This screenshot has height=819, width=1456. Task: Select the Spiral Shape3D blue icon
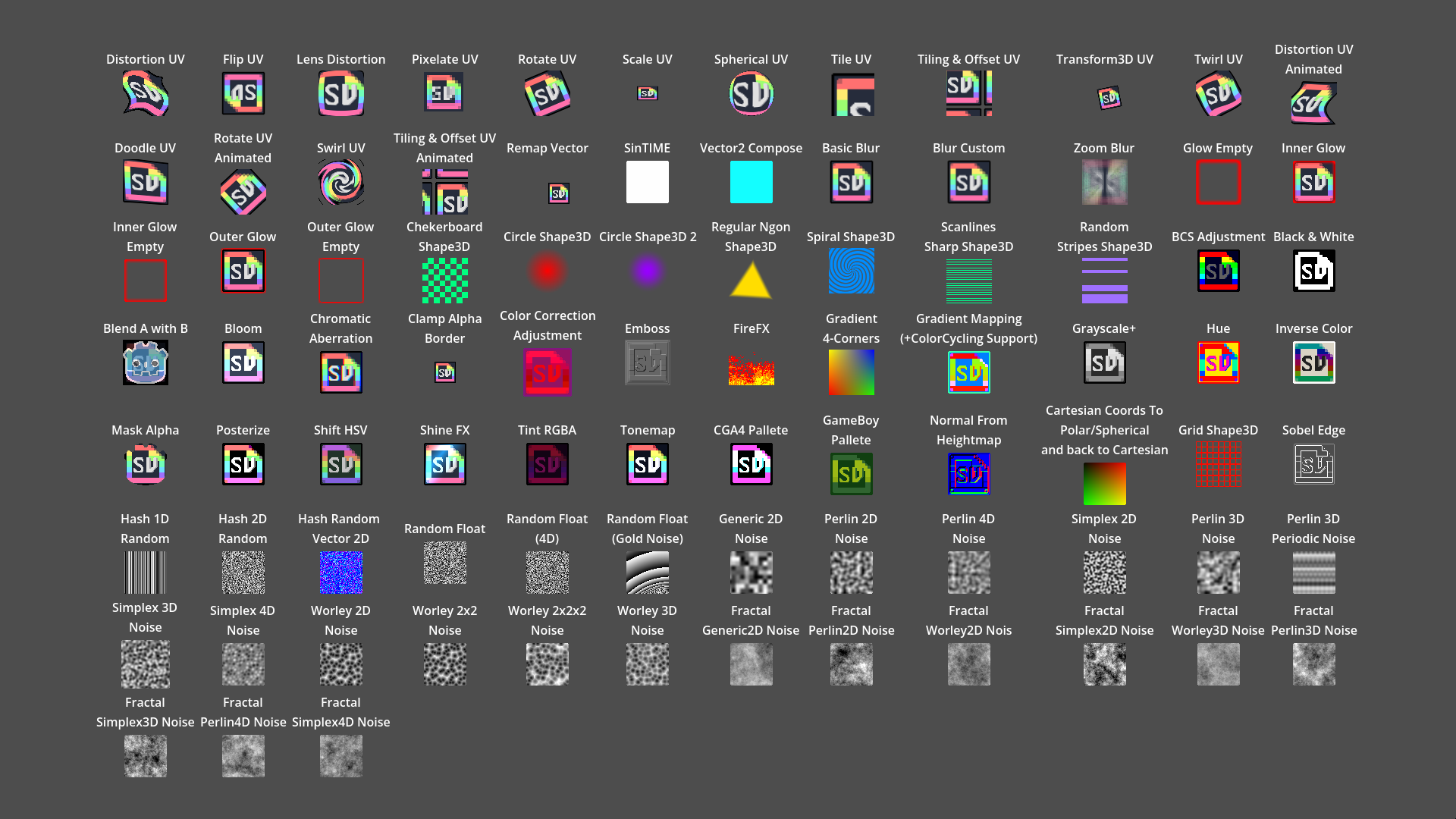tap(851, 271)
